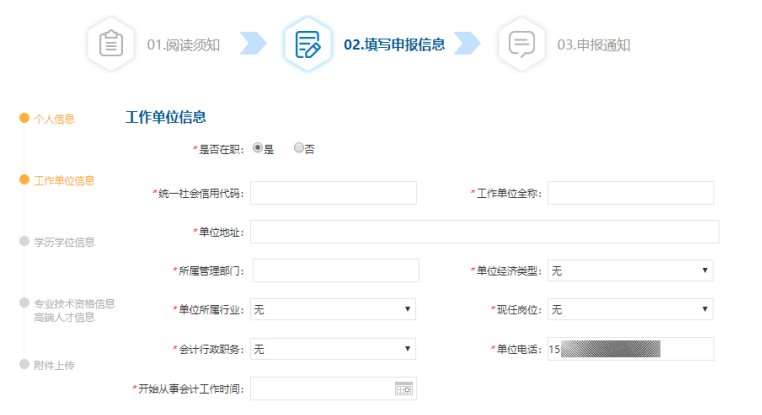The height and width of the screenshot is (415, 762).
Task: Expand the 现任岗位 dropdown
Action: pos(630,310)
